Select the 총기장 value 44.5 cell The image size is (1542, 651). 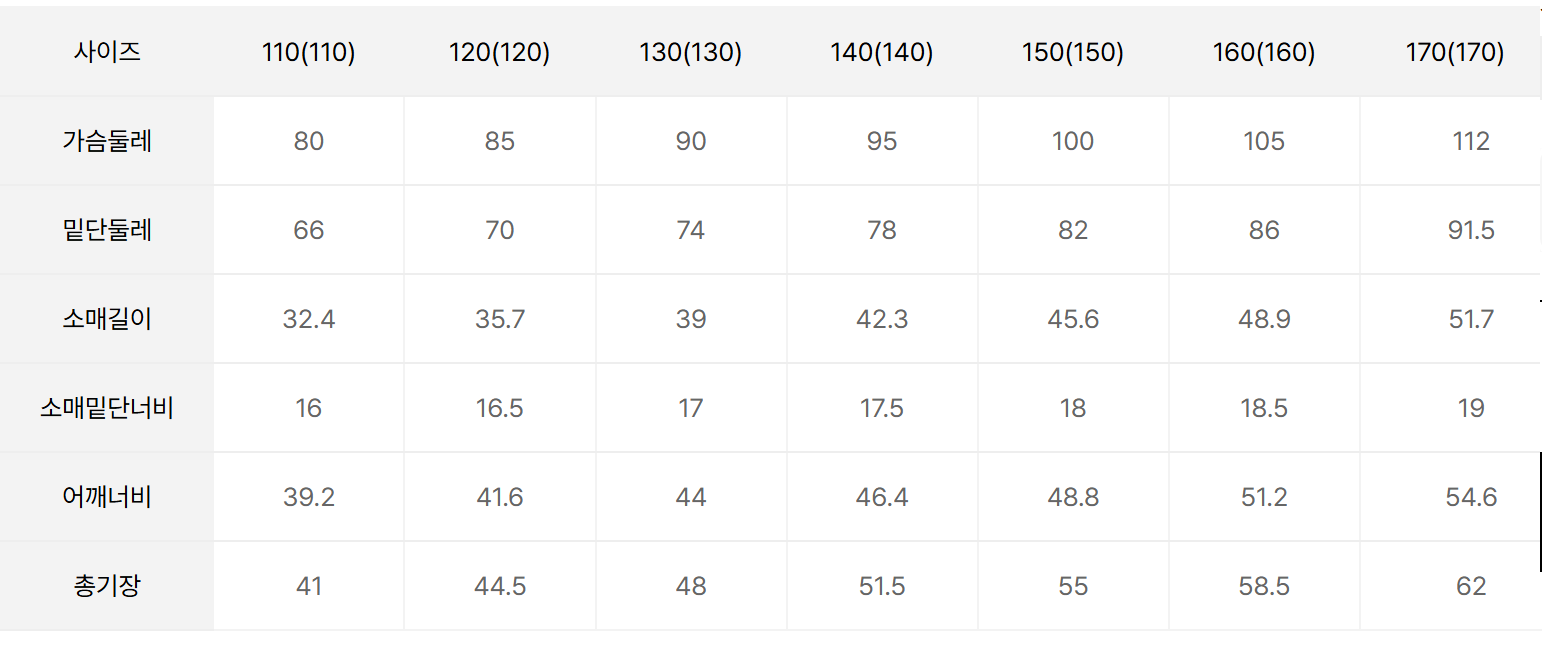(x=500, y=586)
